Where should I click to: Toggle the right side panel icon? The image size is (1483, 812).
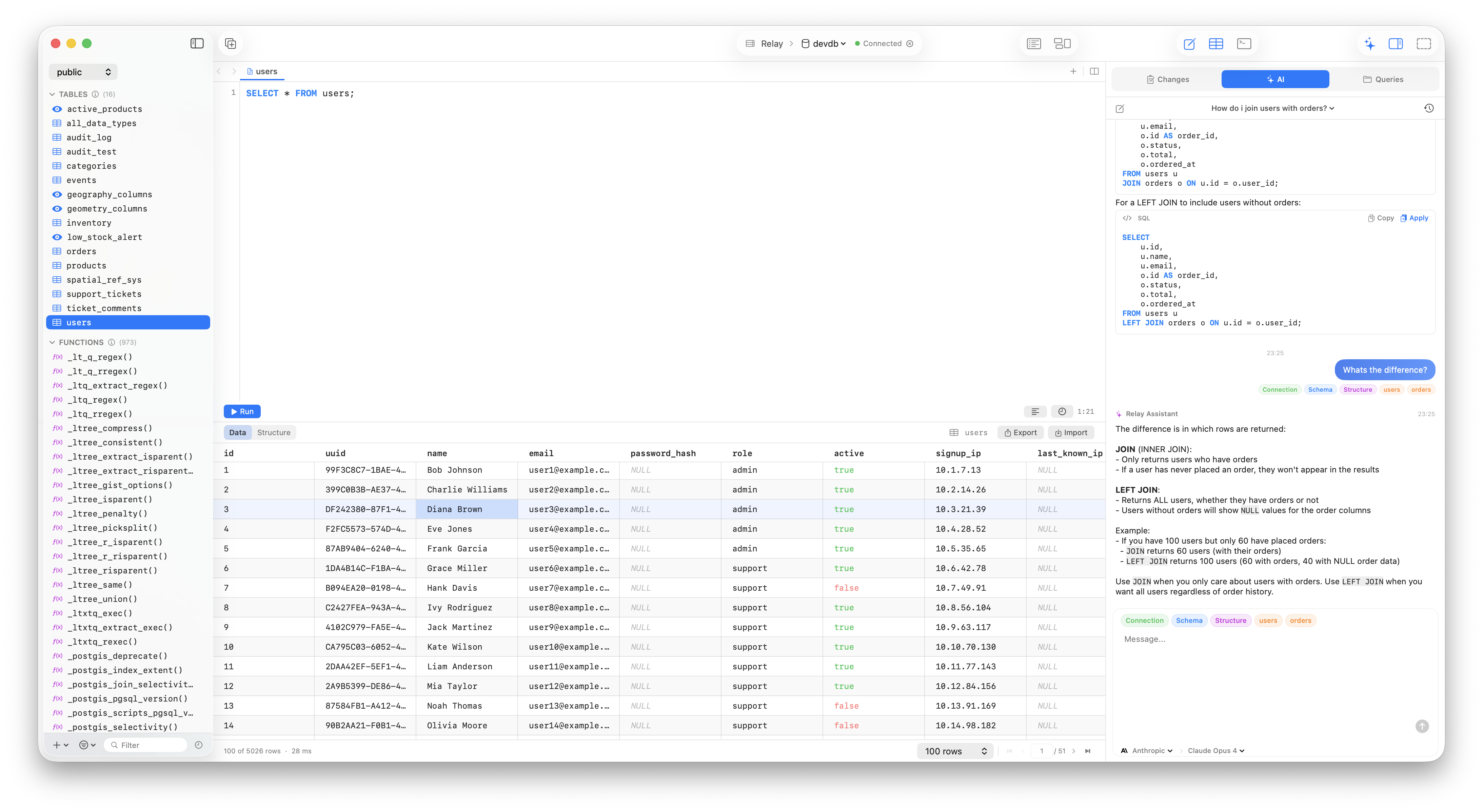[1396, 43]
